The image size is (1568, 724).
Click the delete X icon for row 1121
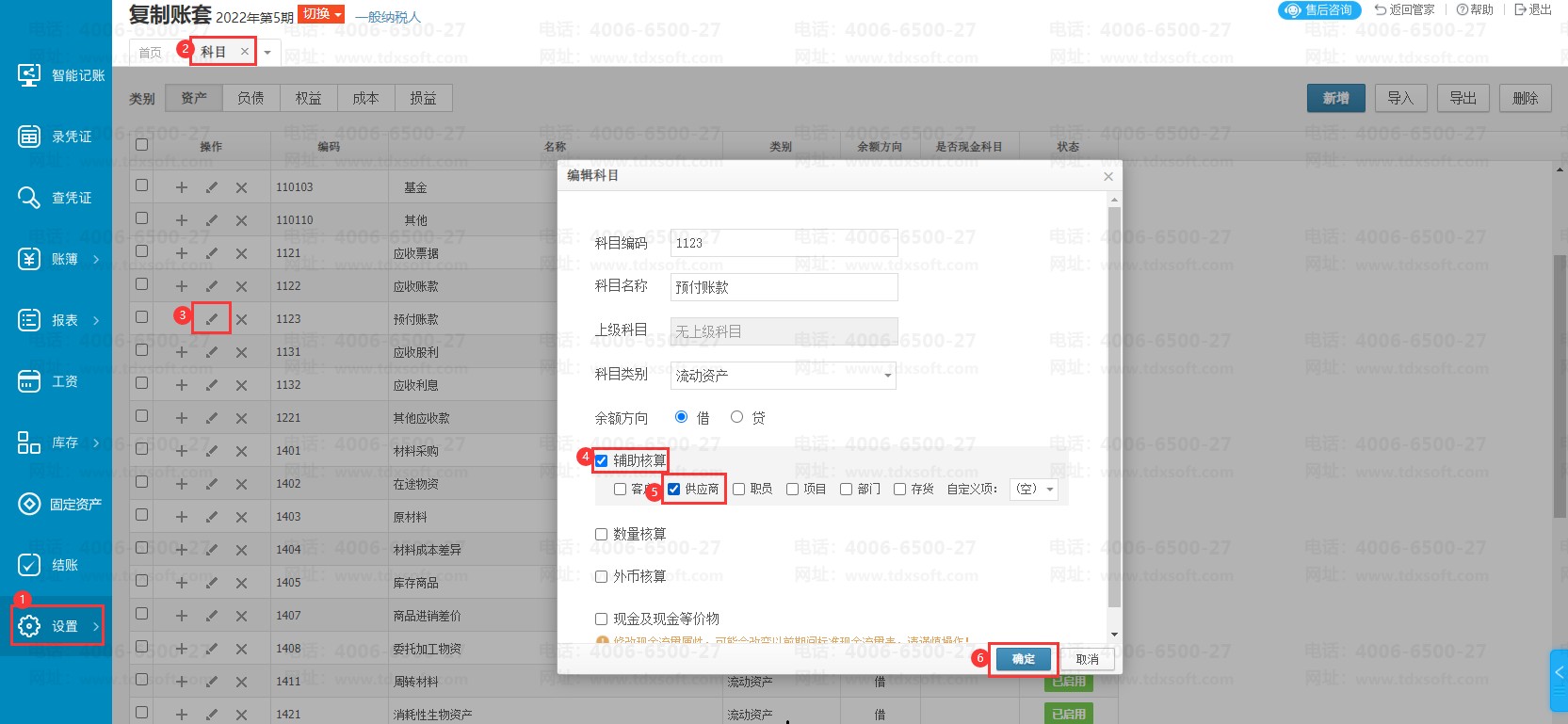(x=241, y=253)
